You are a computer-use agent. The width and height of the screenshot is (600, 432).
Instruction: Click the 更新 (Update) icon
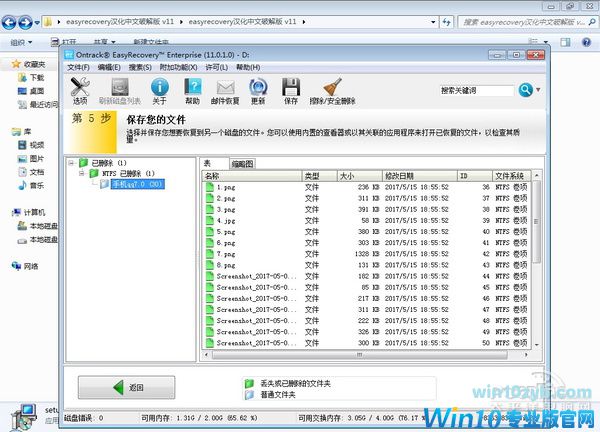tap(258, 91)
